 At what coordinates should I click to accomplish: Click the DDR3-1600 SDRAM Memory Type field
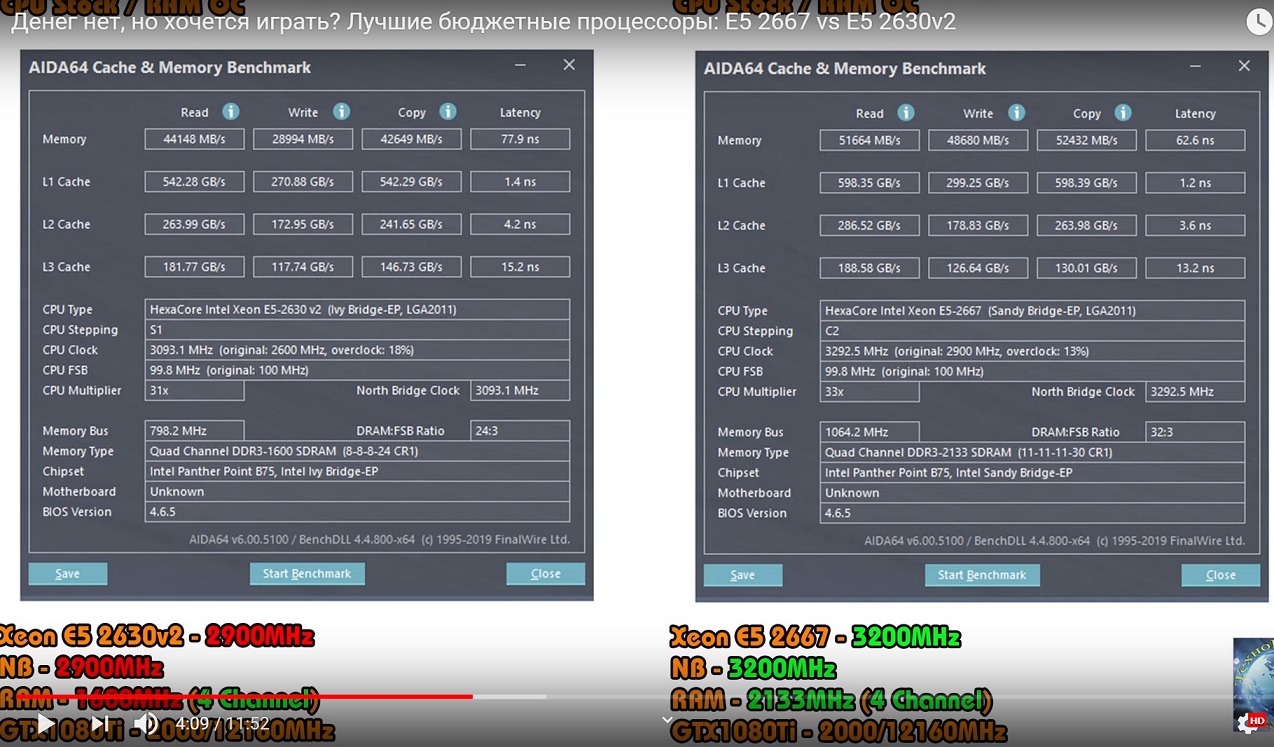click(358, 451)
